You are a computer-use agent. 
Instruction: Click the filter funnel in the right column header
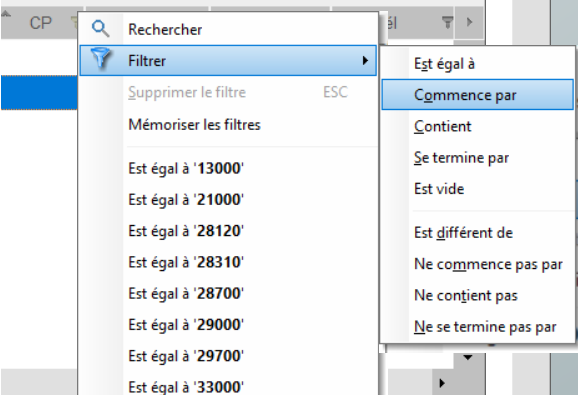(447, 23)
